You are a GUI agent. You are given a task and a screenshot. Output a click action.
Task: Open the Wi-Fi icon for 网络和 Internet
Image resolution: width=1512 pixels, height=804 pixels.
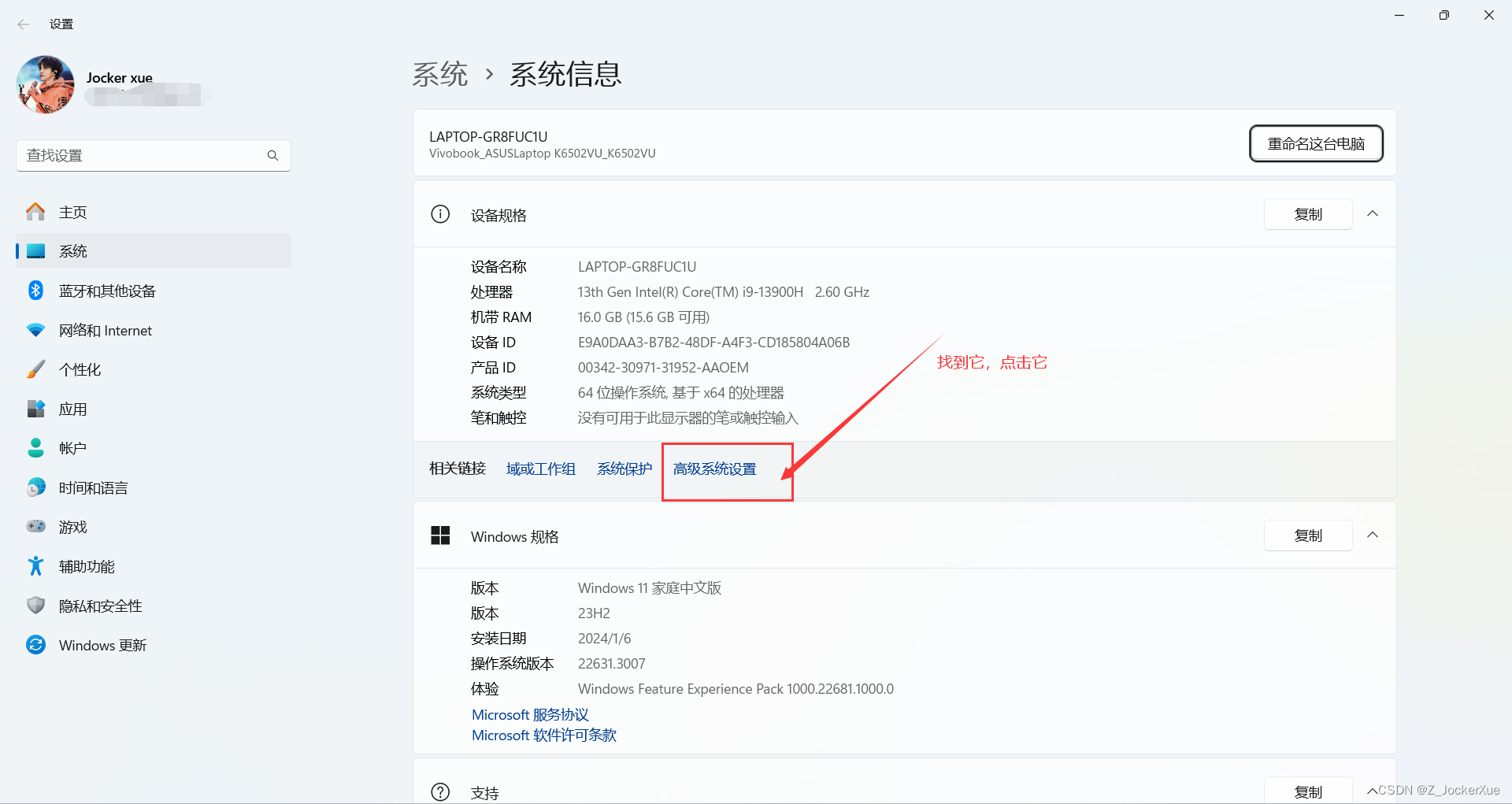point(35,330)
